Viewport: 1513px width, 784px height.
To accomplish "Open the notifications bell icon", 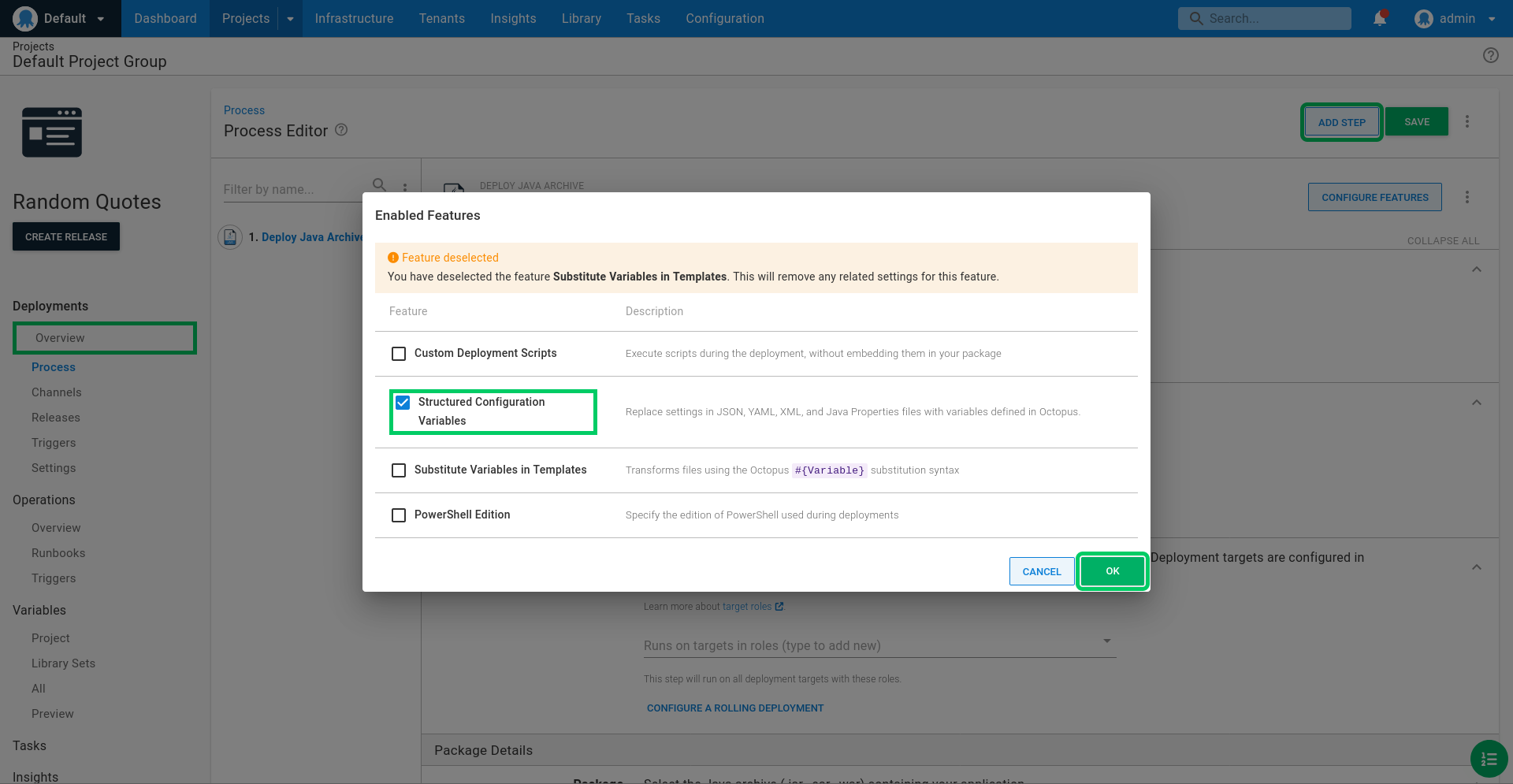I will pos(1380,18).
